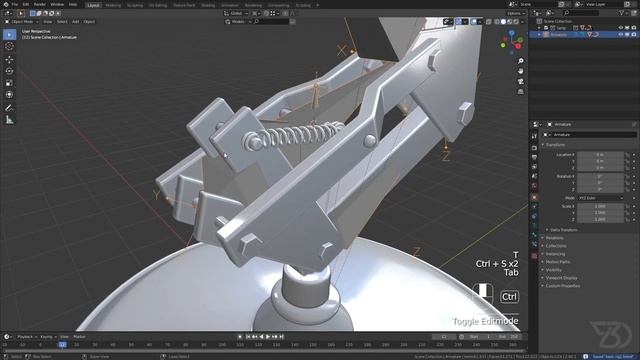Open the timeline Marker menu
Image resolution: width=640 pixels, height=360 pixels.
79,337
